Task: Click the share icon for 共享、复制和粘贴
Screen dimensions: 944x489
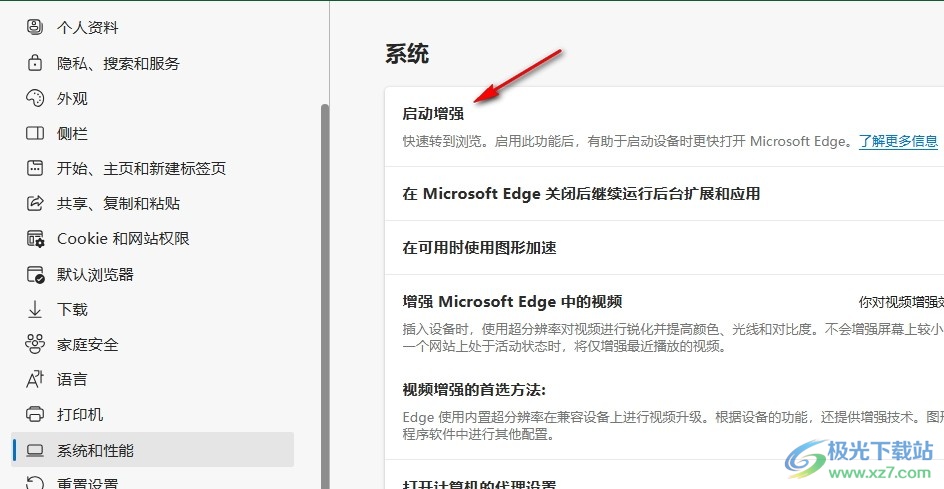Action: tap(36, 203)
